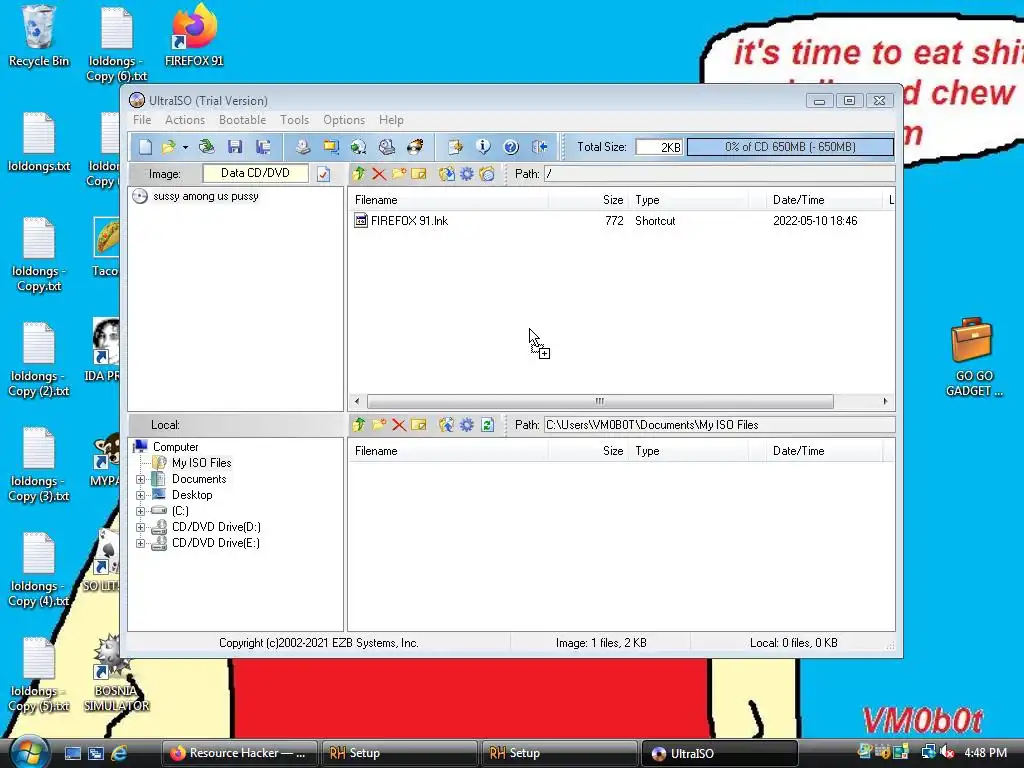Screen dimensions: 1024x768
Task: Expand the CD/DVD Drive(D:) tree node
Action: click(140, 527)
